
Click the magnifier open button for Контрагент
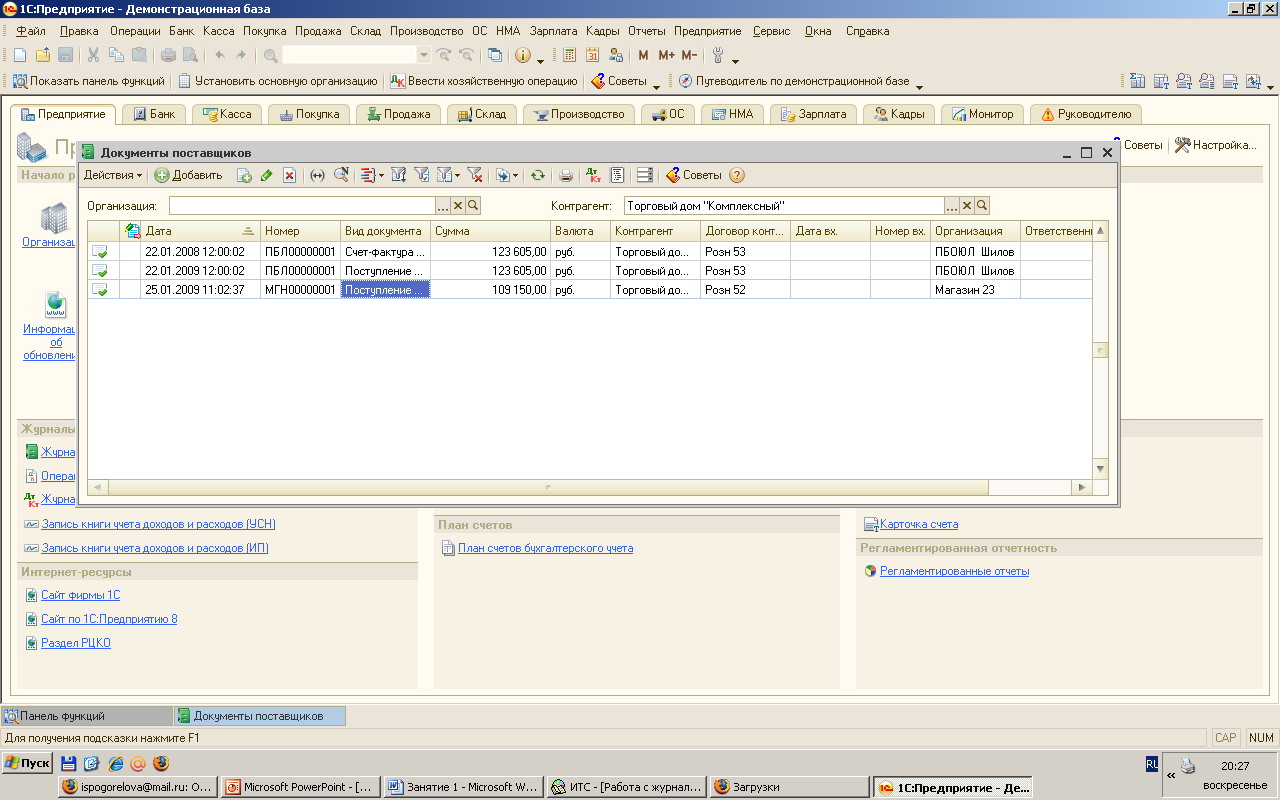click(x=982, y=205)
